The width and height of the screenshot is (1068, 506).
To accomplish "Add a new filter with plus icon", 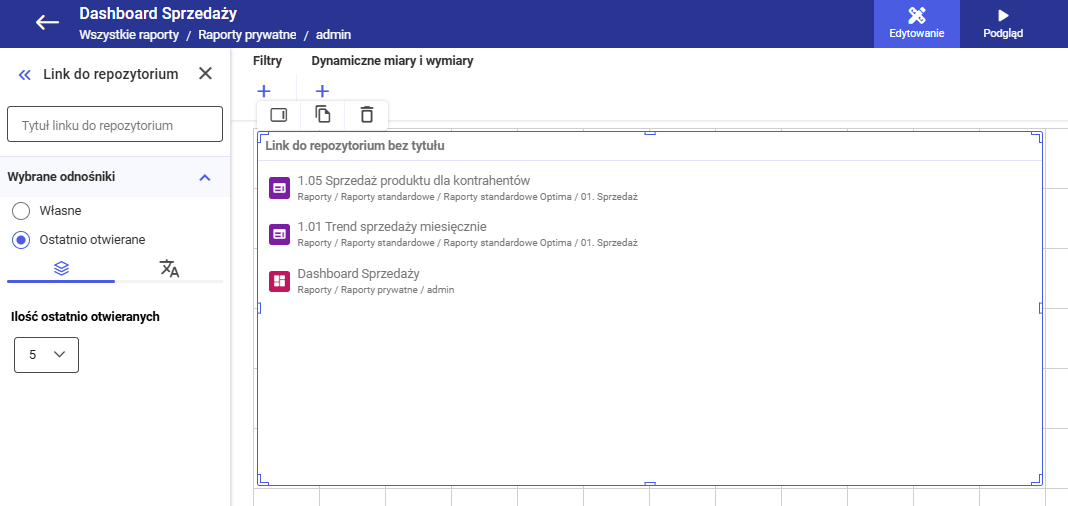I will [x=264, y=91].
